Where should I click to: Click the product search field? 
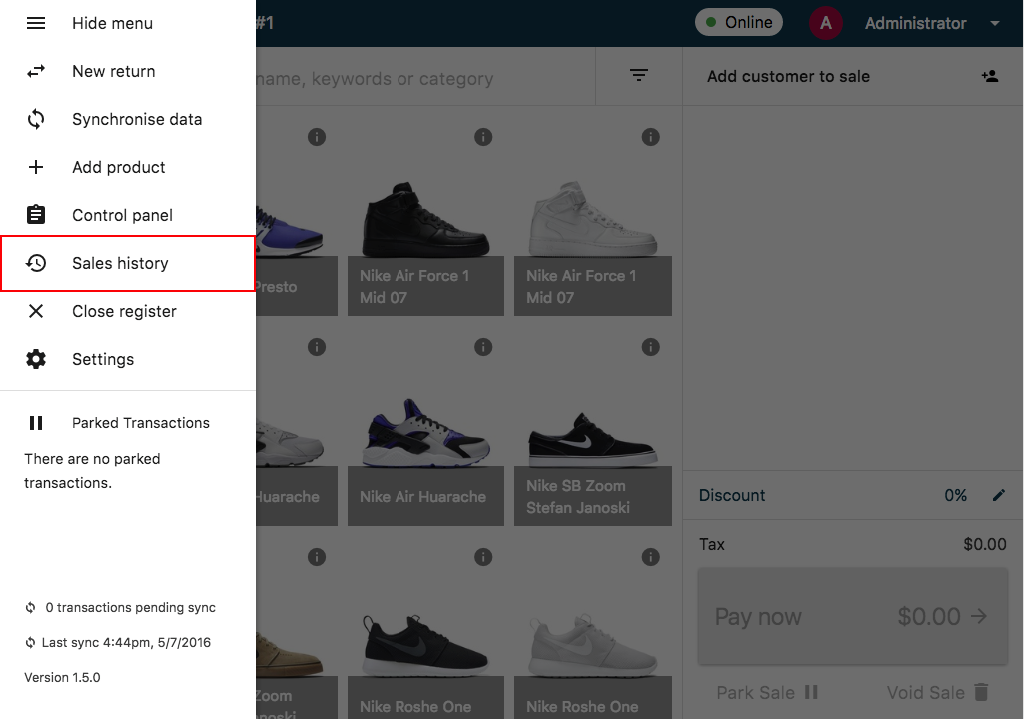tap(425, 76)
